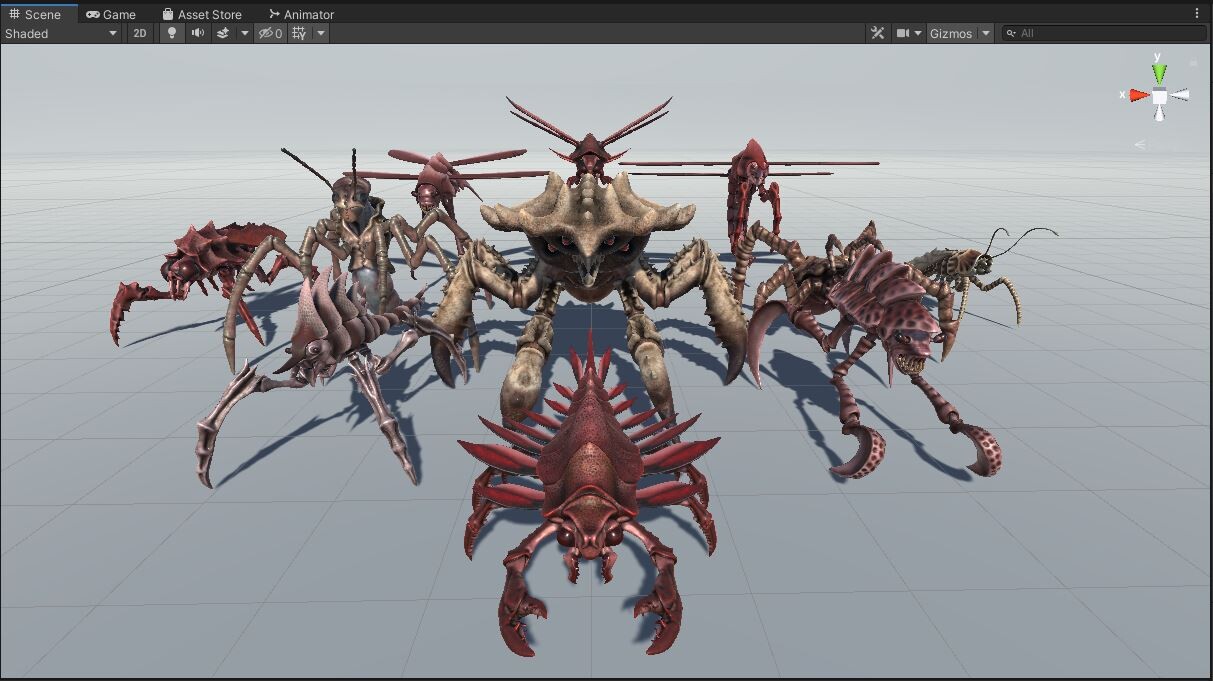Toggle the grid visibility icon

pos(297,33)
